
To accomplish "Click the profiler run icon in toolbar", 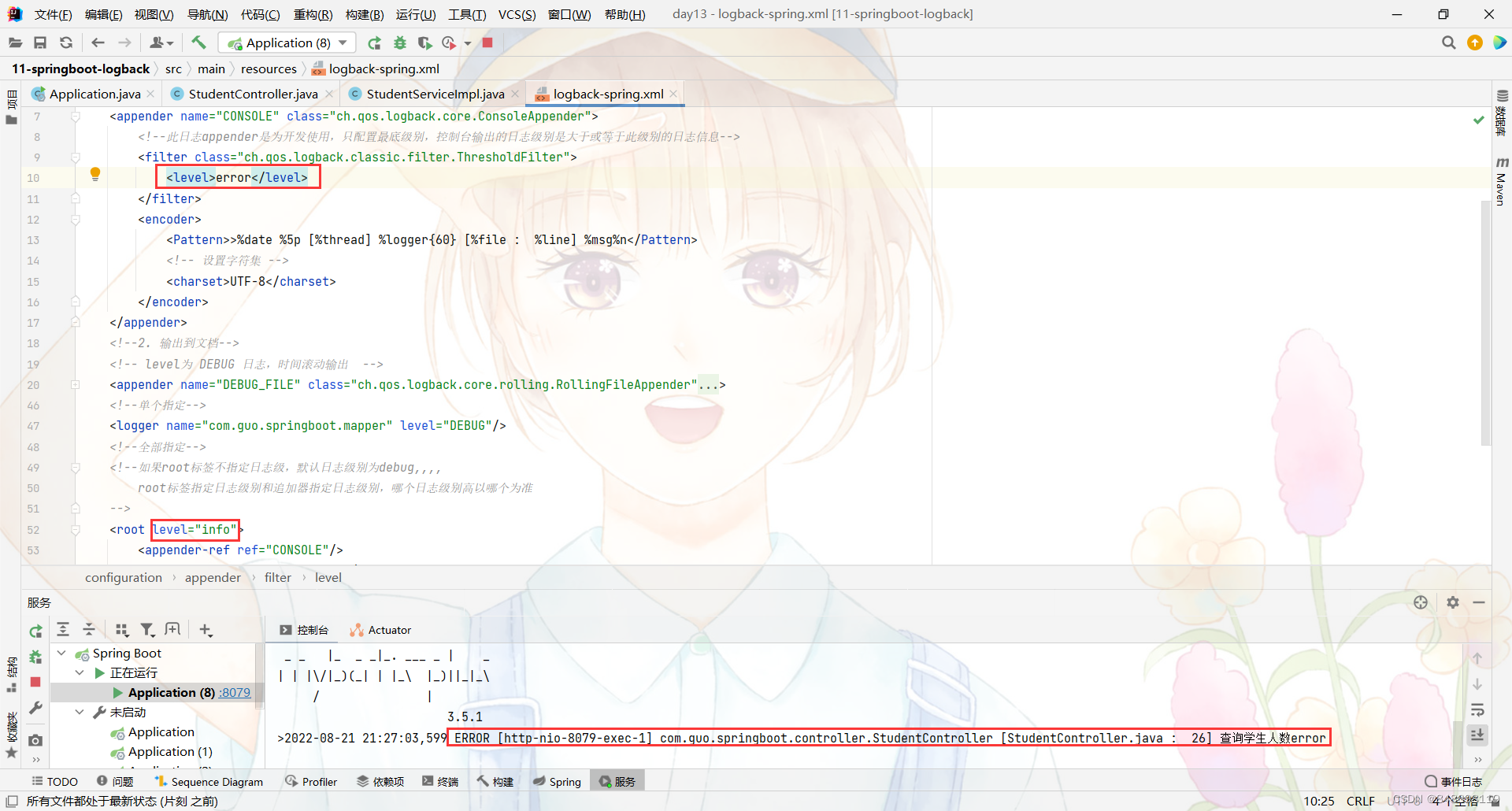I will (449, 43).
